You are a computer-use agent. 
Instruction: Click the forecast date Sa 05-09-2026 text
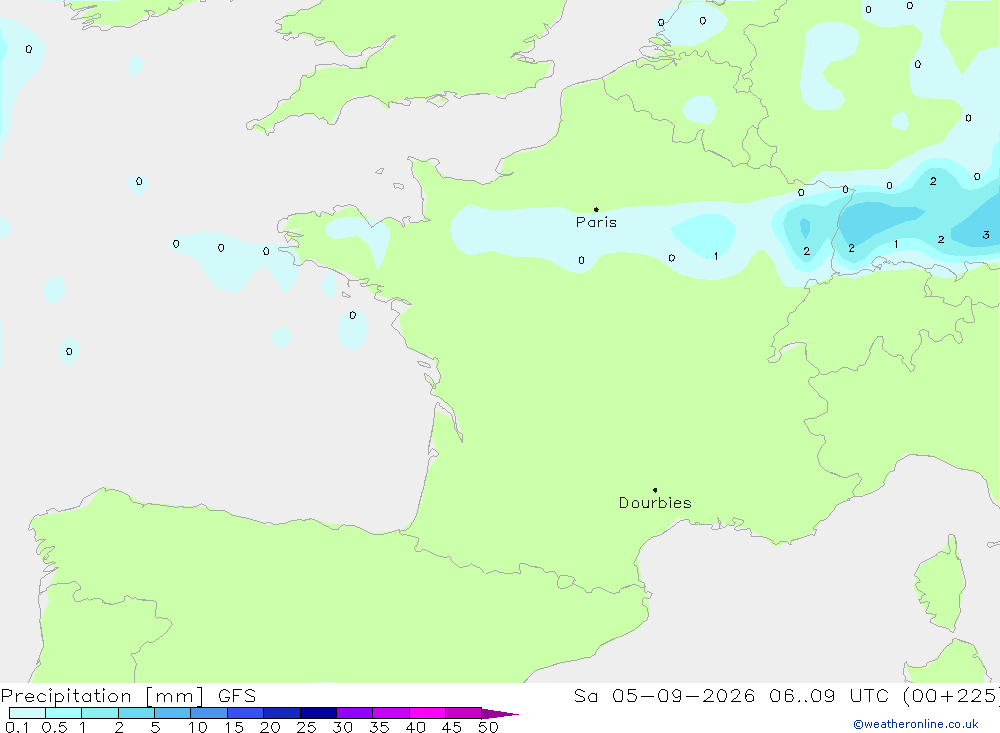(x=664, y=695)
